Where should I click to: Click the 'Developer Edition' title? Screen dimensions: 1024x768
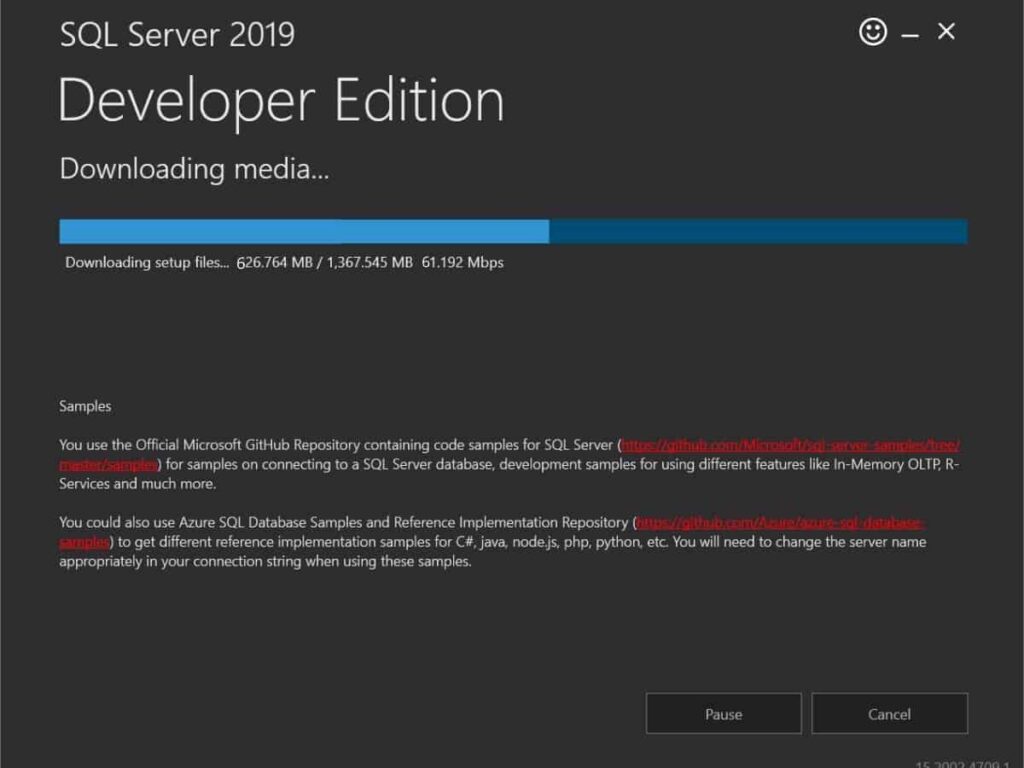[x=281, y=101]
